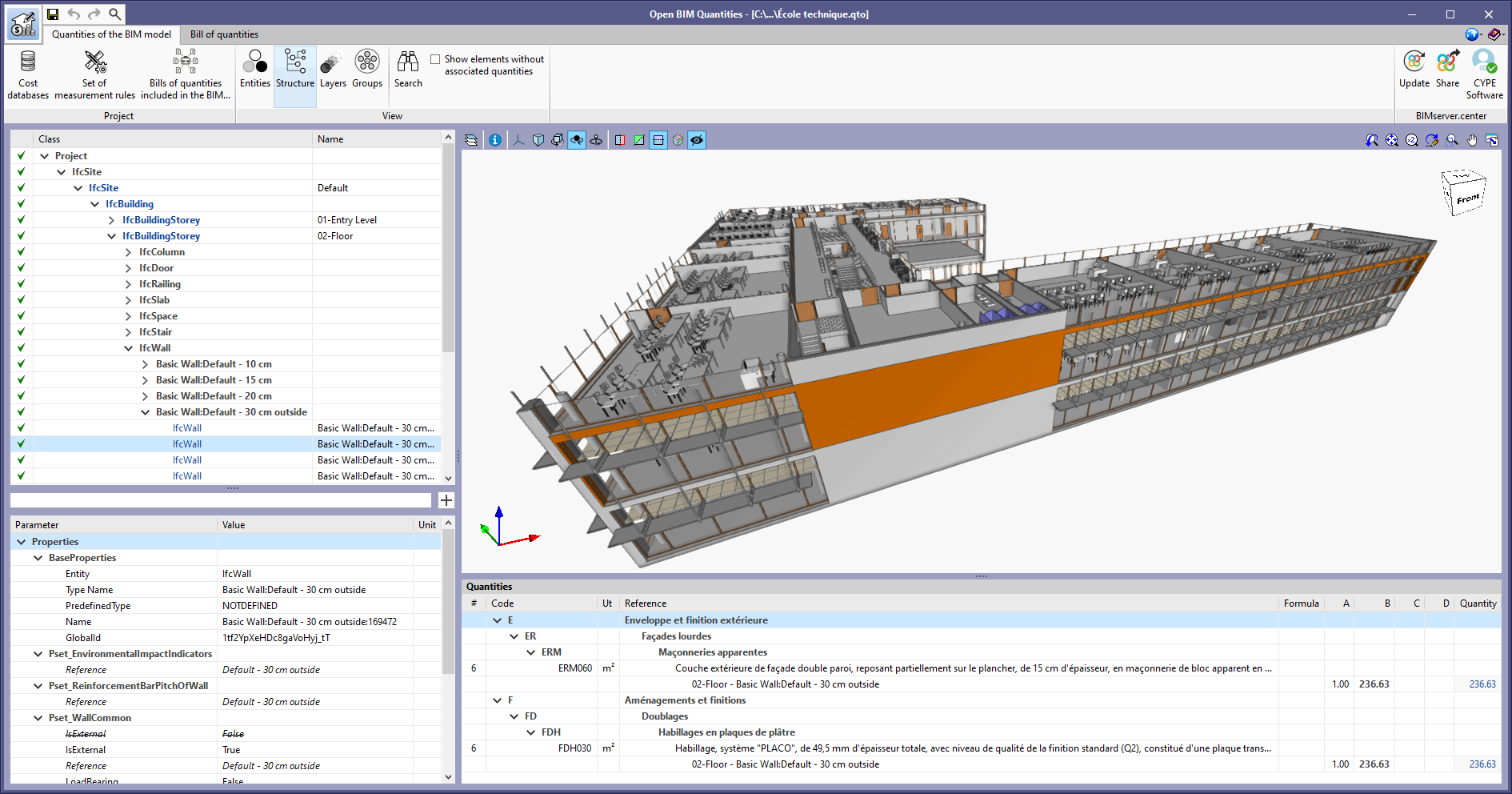Toggle the green check for Project row
This screenshot has height=794, width=1512.
pyautogui.click(x=21, y=156)
